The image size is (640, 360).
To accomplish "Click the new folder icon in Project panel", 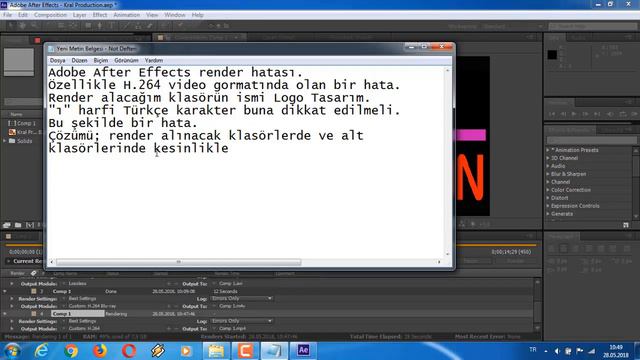I will [x=18, y=225].
